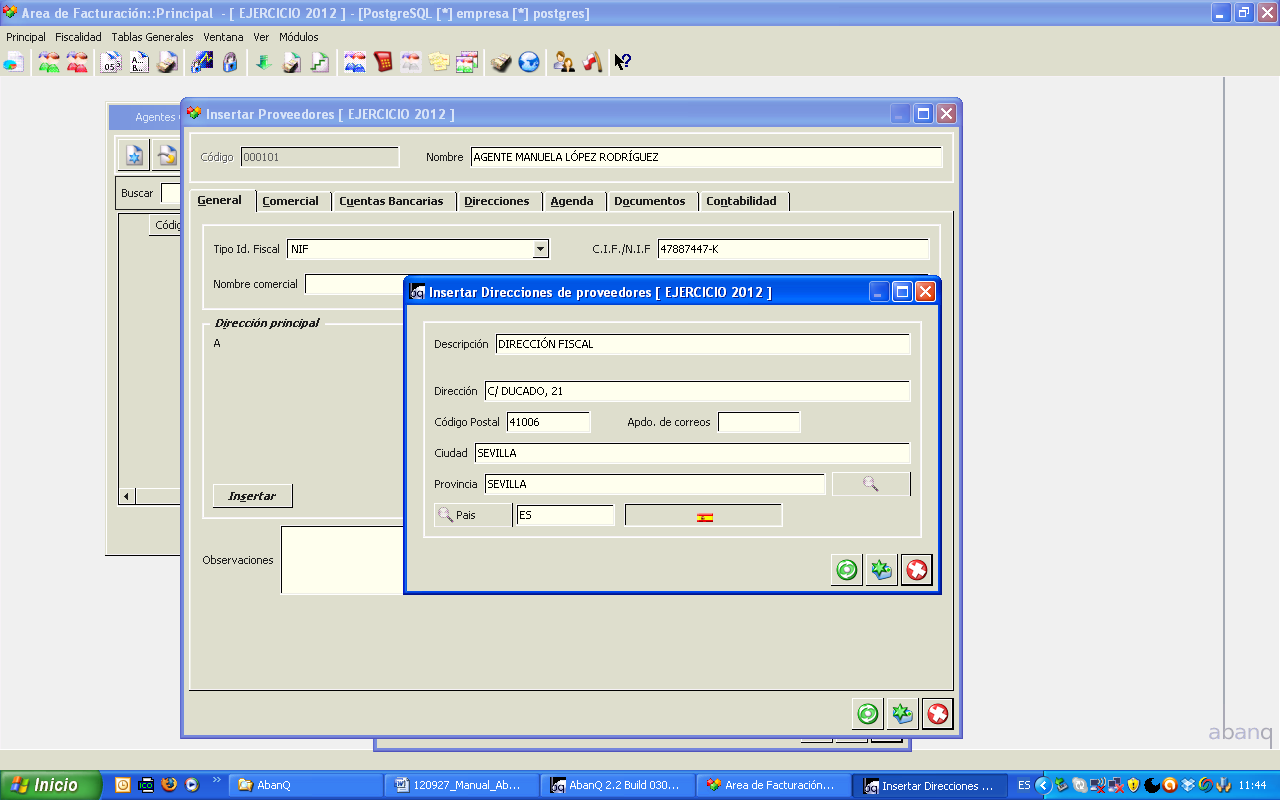
Task: Click the Ciudad input field
Action: click(692, 453)
